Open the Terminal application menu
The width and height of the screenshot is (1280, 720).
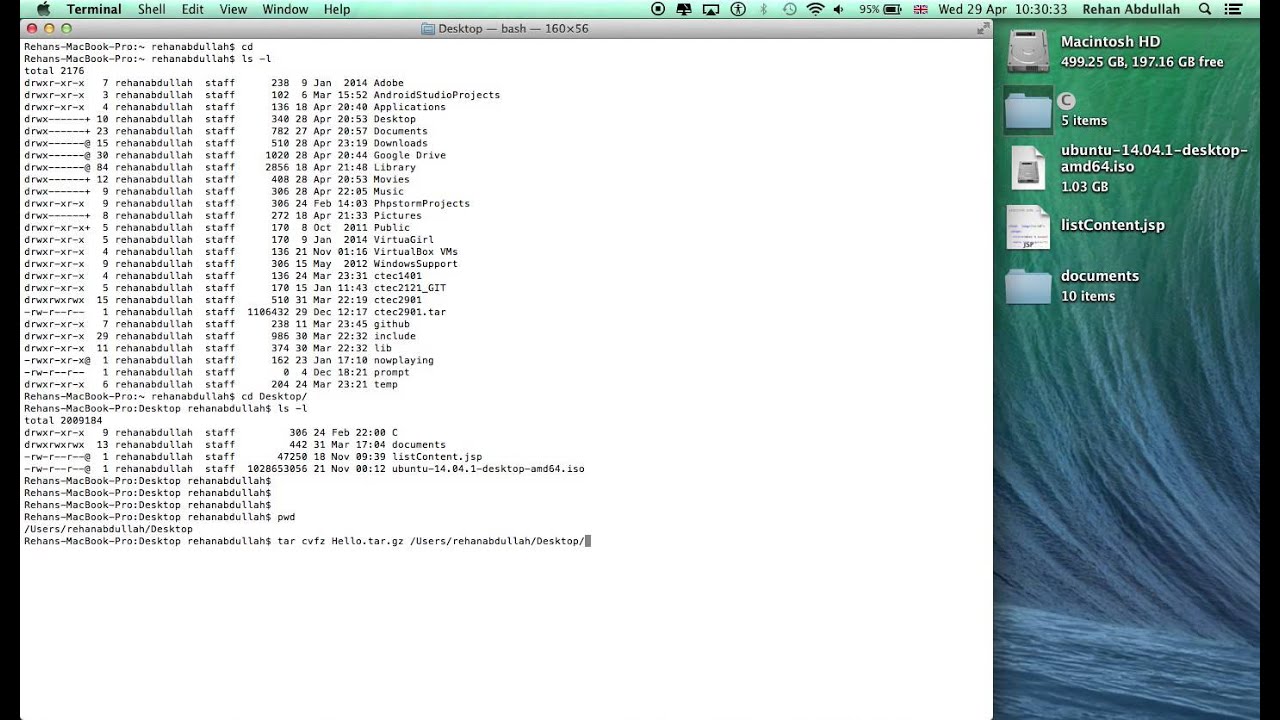coord(94,9)
